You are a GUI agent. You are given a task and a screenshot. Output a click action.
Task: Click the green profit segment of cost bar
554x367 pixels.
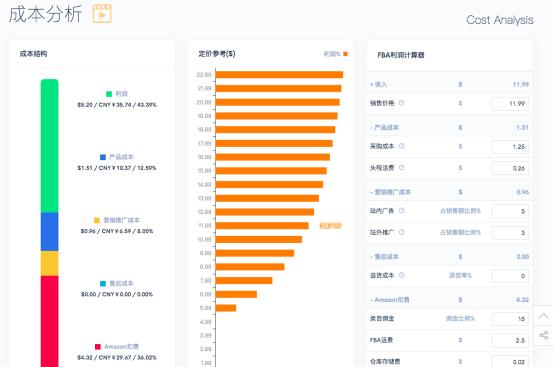49,146
